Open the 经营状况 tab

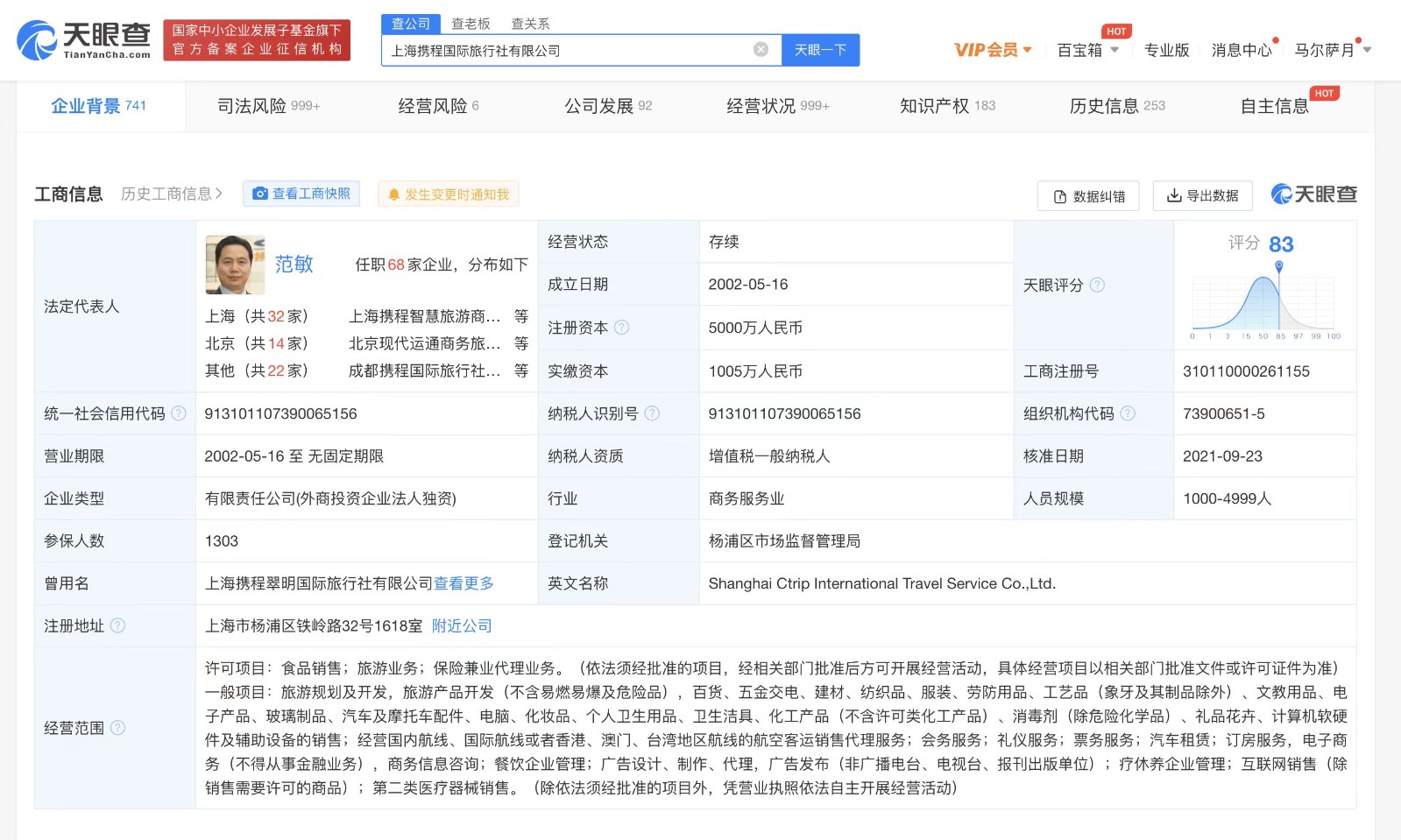(778, 106)
